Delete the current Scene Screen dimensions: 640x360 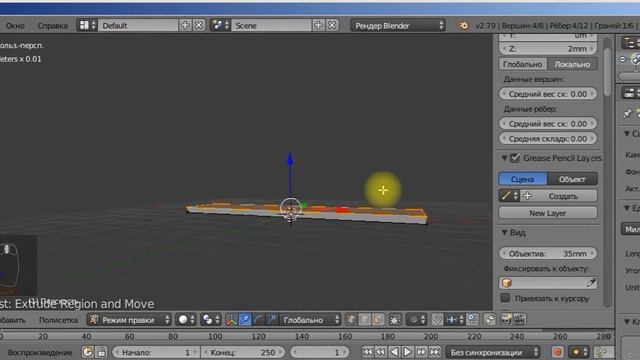point(332,25)
